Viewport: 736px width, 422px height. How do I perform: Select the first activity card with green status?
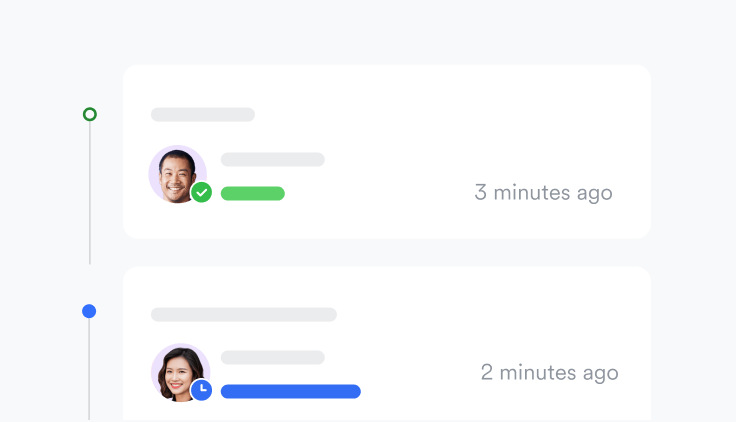tap(387, 151)
